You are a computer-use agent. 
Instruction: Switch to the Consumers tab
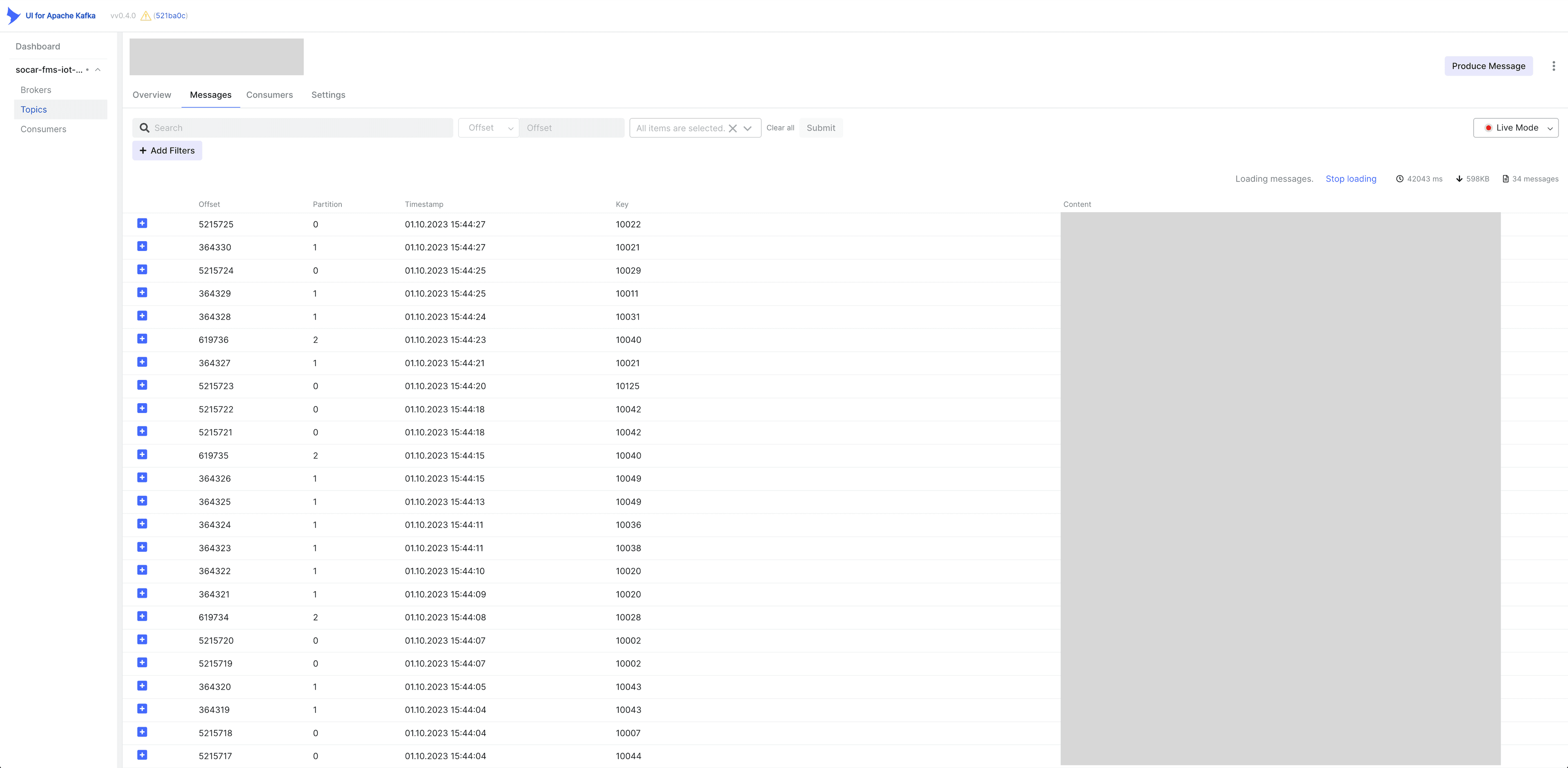(269, 95)
